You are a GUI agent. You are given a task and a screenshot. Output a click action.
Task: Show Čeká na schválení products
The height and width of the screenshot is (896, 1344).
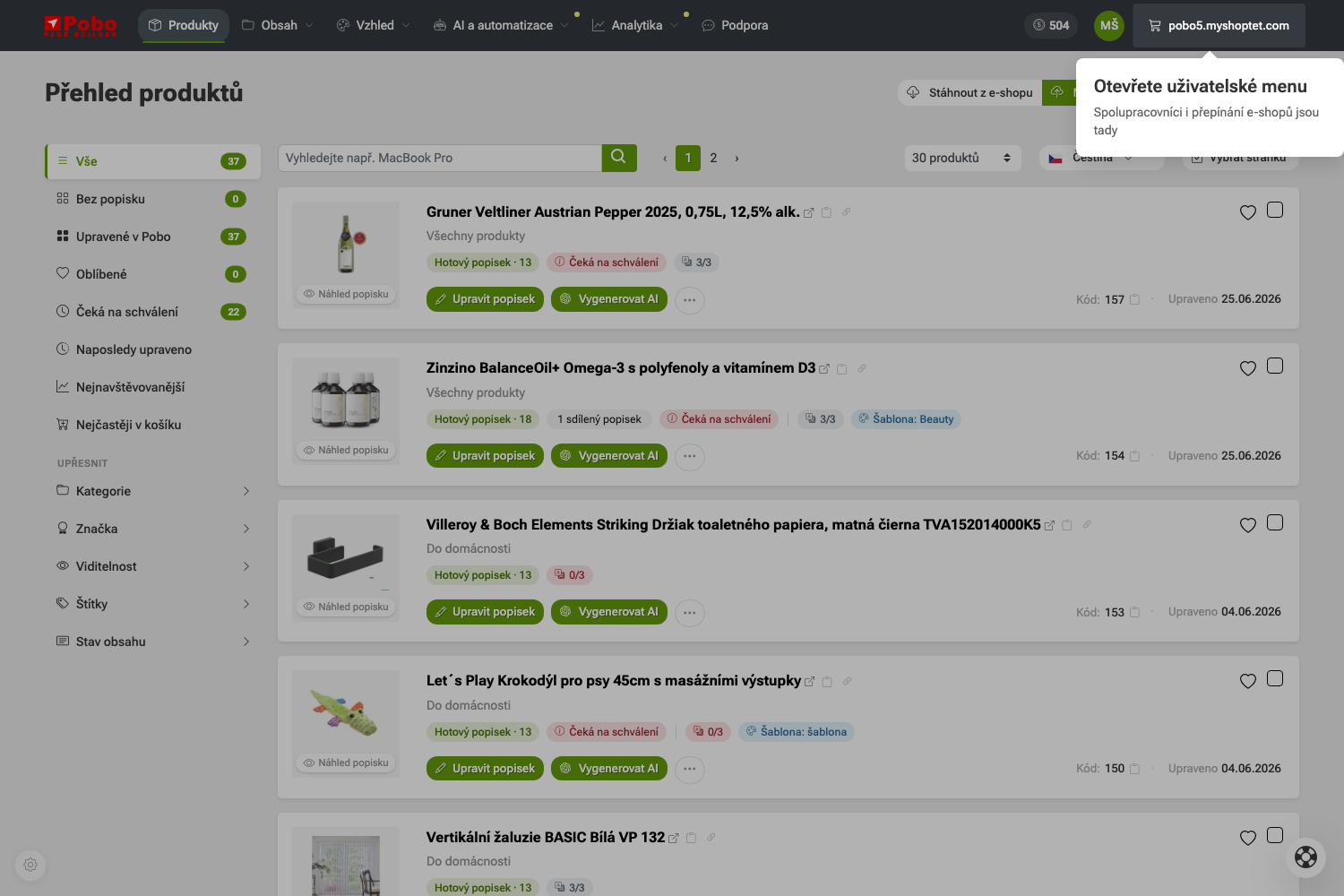(152, 312)
